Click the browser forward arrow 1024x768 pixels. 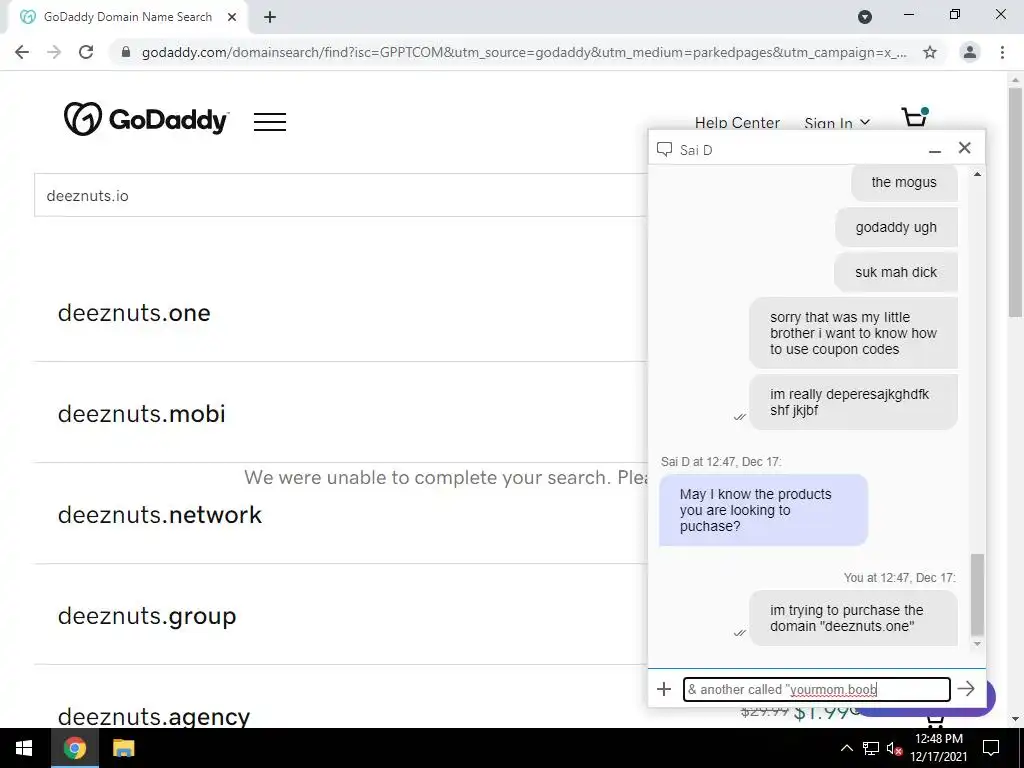click(x=54, y=52)
